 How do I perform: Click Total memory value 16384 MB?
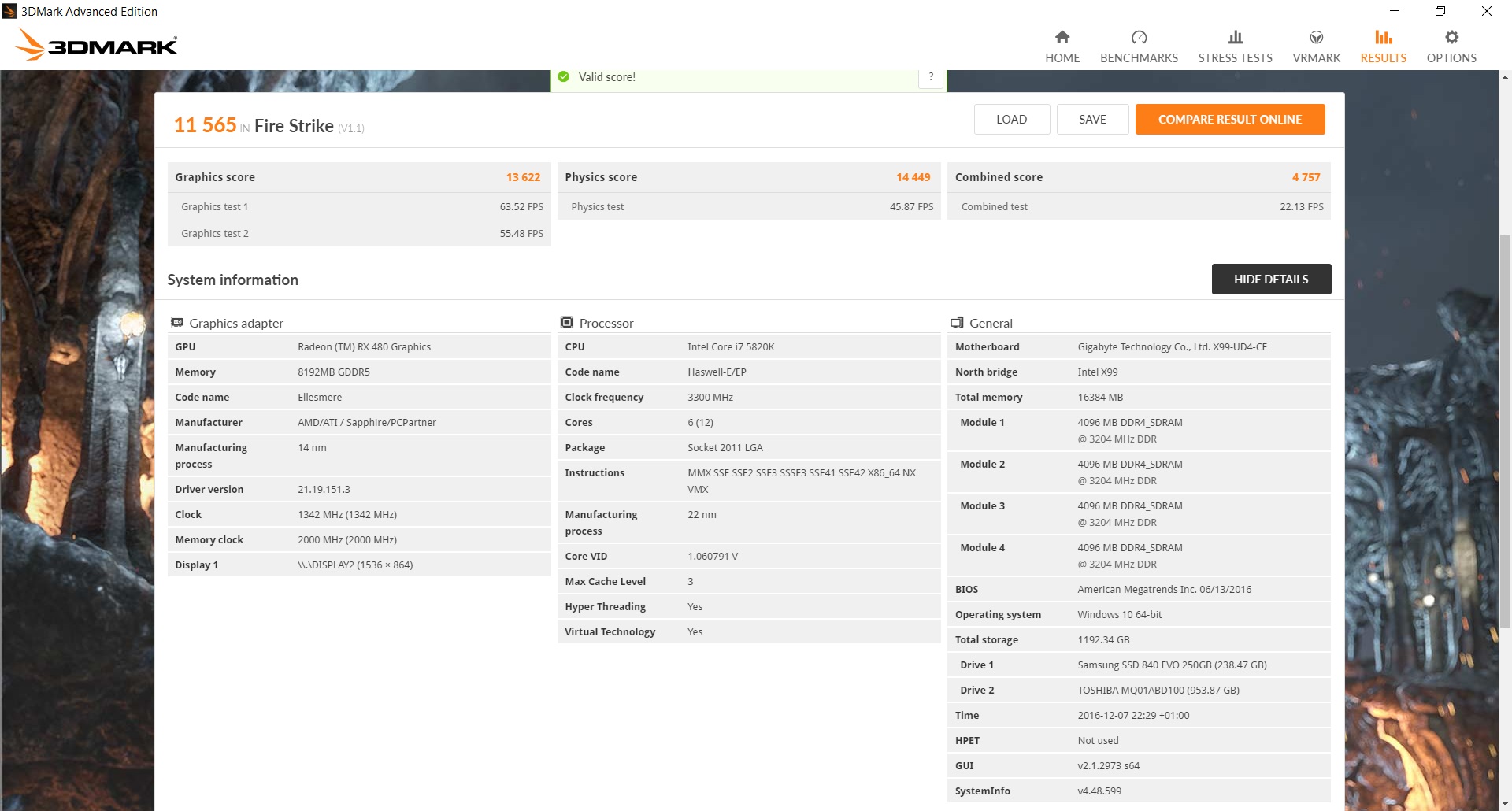[x=1100, y=398]
